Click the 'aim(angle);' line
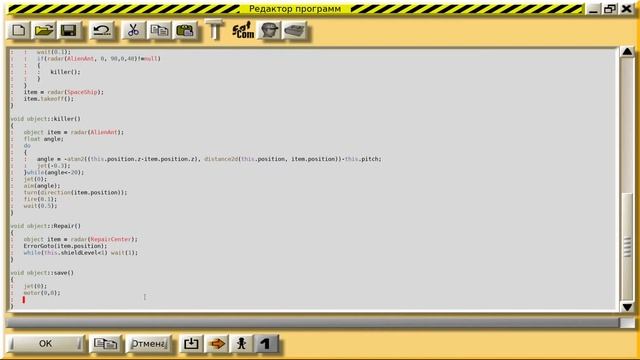 [x=42, y=186]
